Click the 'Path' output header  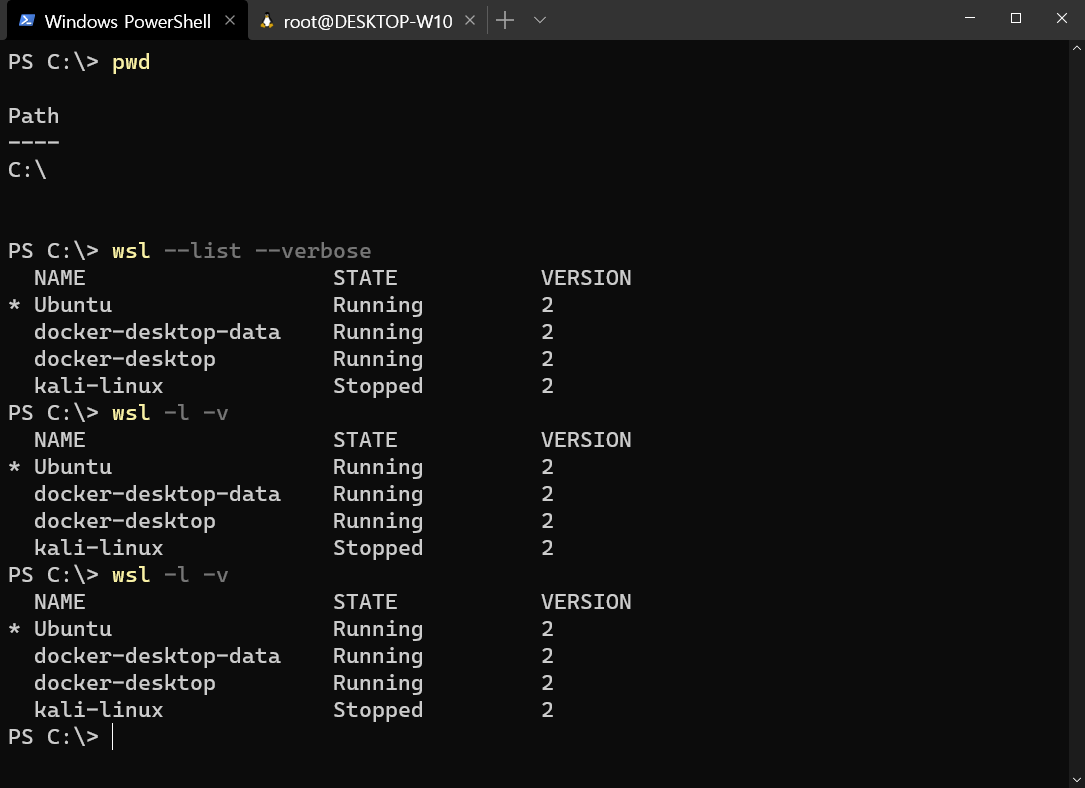pyautogui.click(x=33, y=116)
